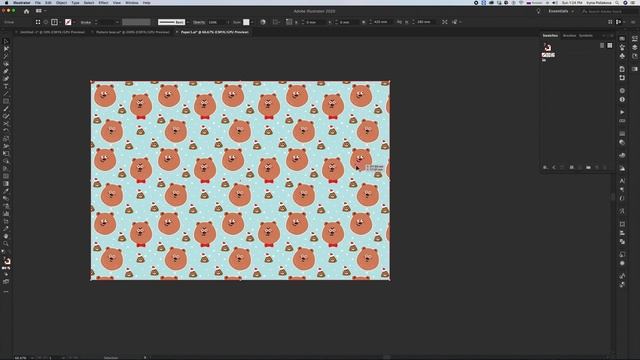Screen dimensions: 640x360
Task: Open the File menu
Action: click(38, 2)
